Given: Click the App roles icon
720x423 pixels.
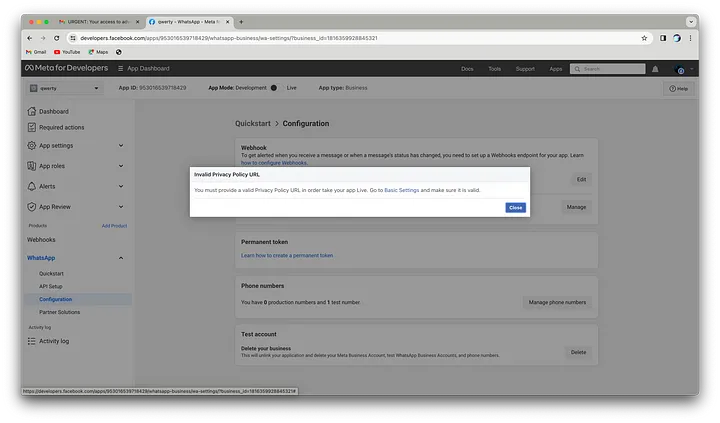Looking at the screenshot, I should click(31, 166).
